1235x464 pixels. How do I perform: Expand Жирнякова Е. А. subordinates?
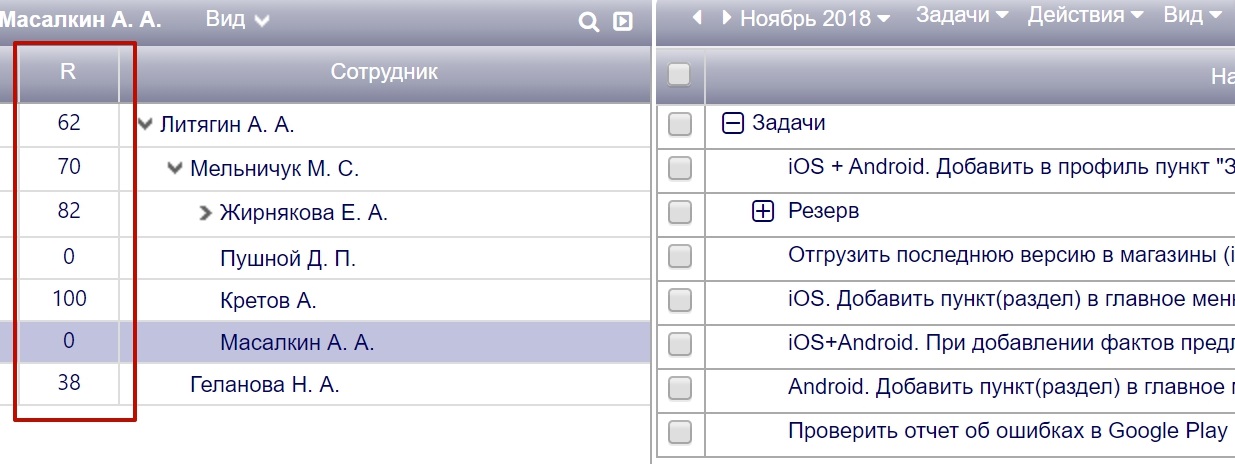pyautogui.click(x=206, y=212)
